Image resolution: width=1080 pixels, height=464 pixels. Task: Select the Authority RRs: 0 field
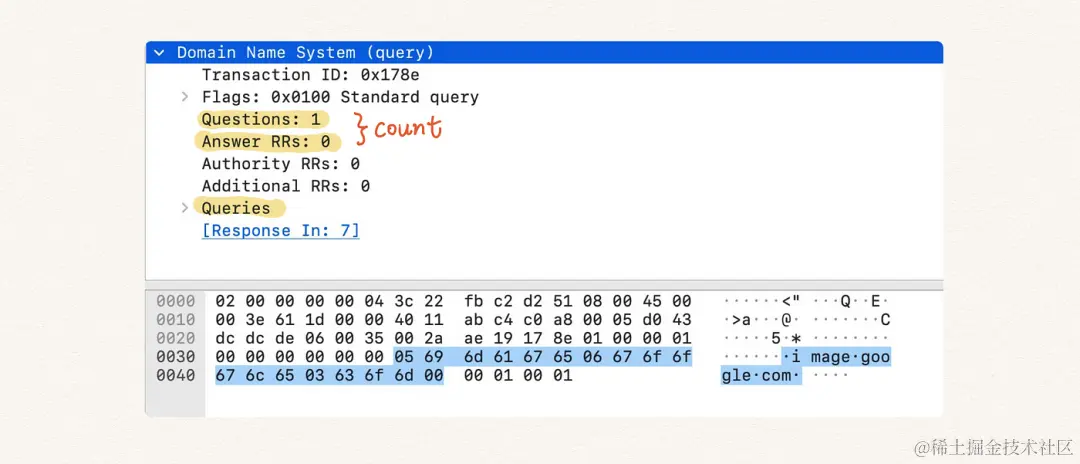(280, 164)
